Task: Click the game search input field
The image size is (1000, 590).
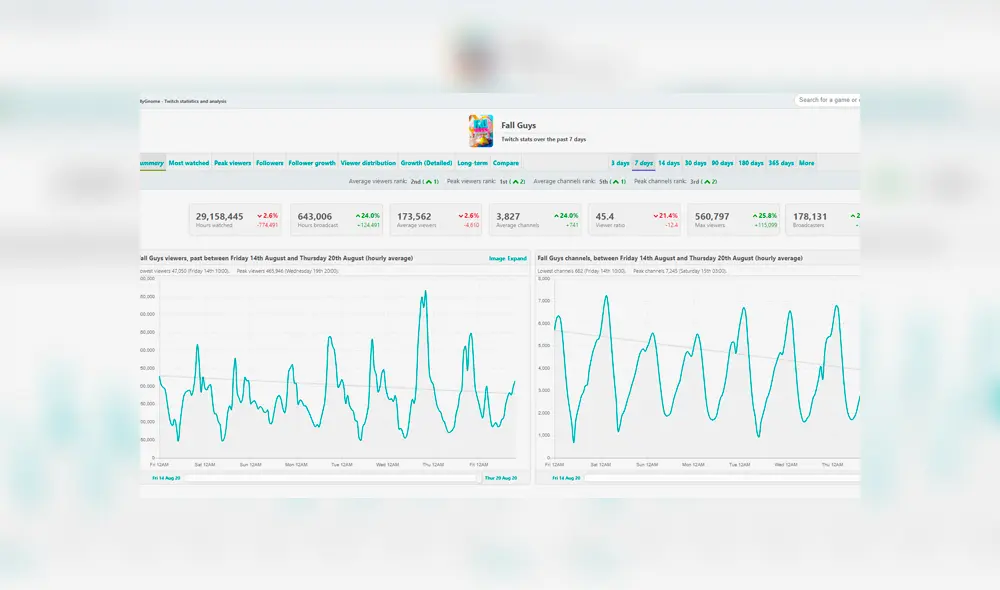Action: point(828,99)
